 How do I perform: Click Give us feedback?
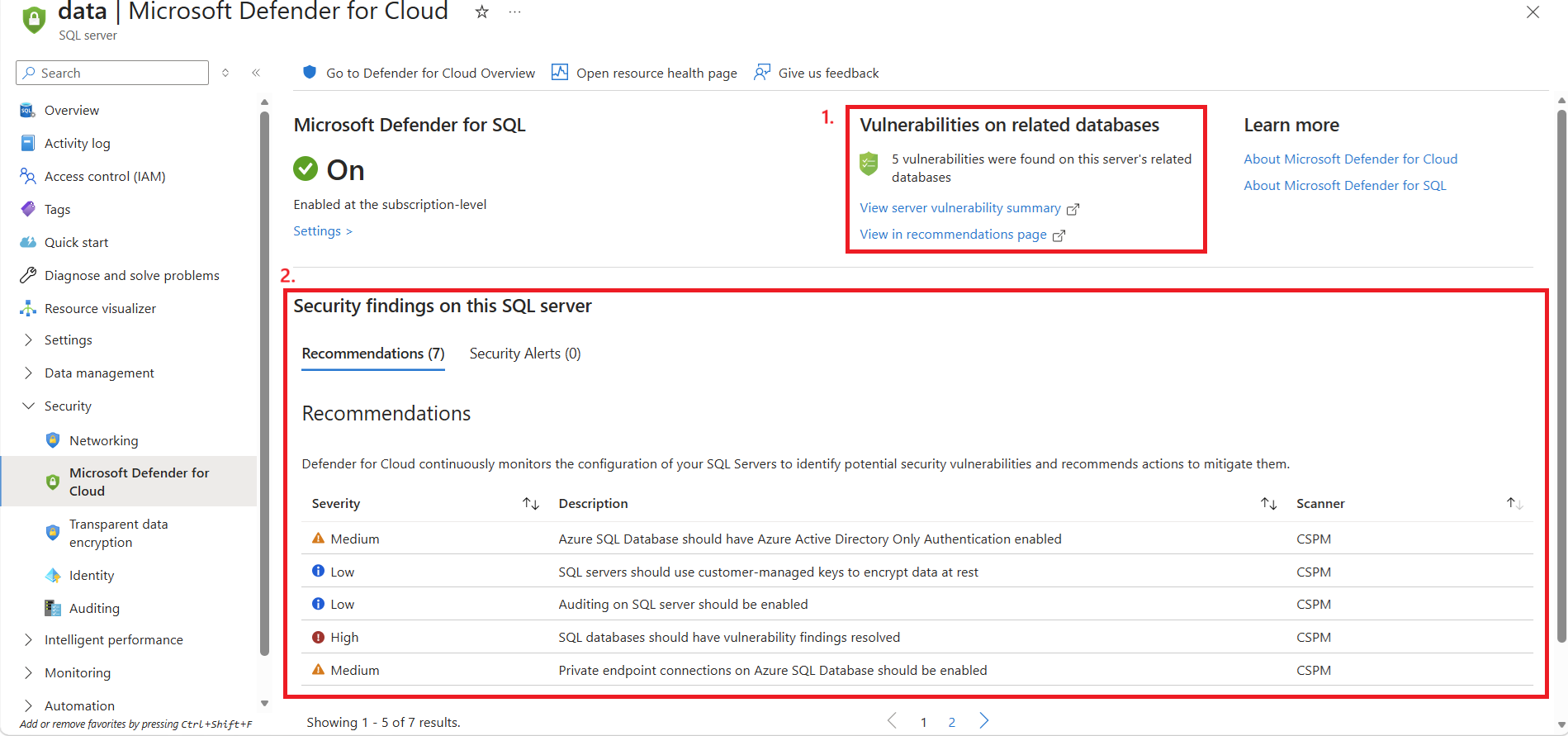tap(817, 73)
